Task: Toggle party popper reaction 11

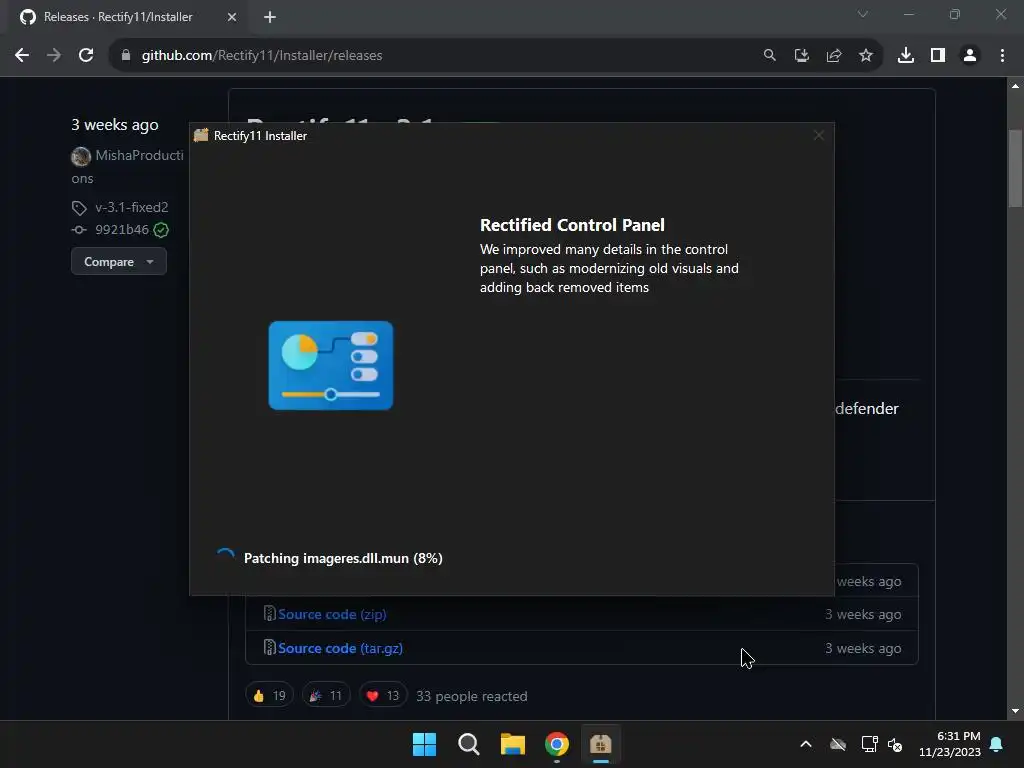Action: [326, 696]
